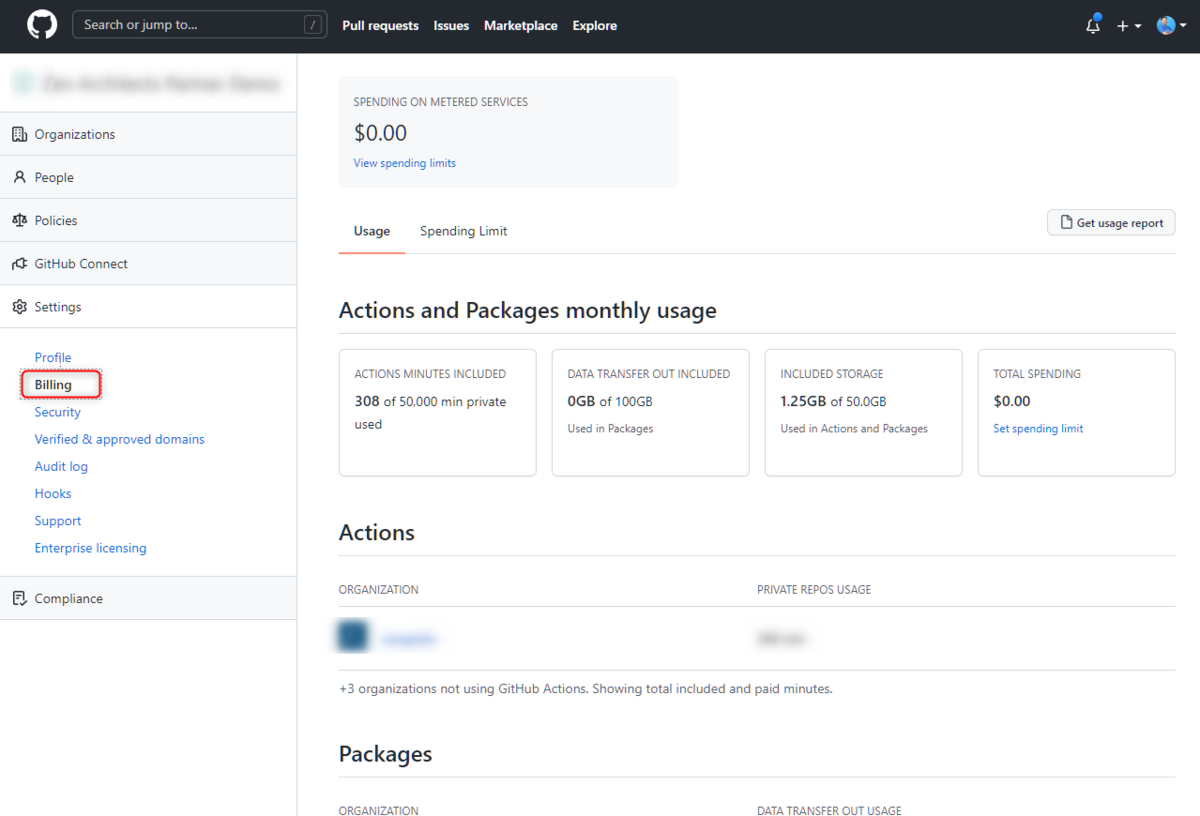Go to the Marketplace menu
The height and width of the screenshot is (816, 1200).
tap(520, 25)
